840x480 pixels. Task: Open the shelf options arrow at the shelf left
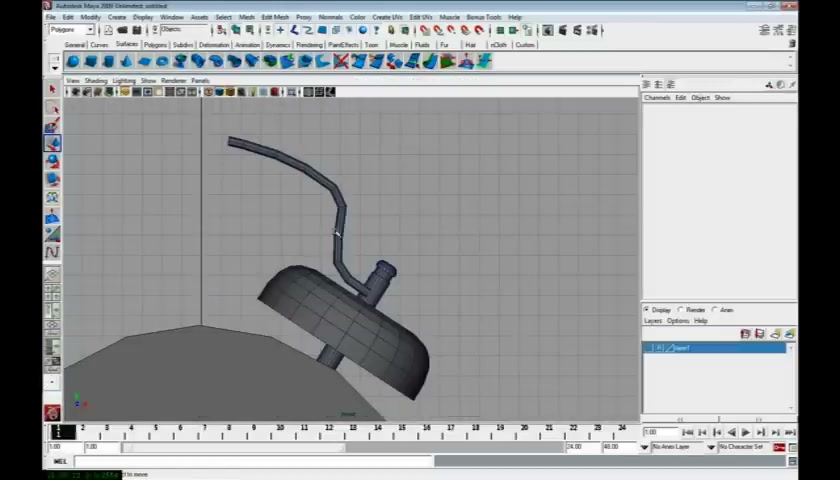pyautogui.click(x=55, y=68)
